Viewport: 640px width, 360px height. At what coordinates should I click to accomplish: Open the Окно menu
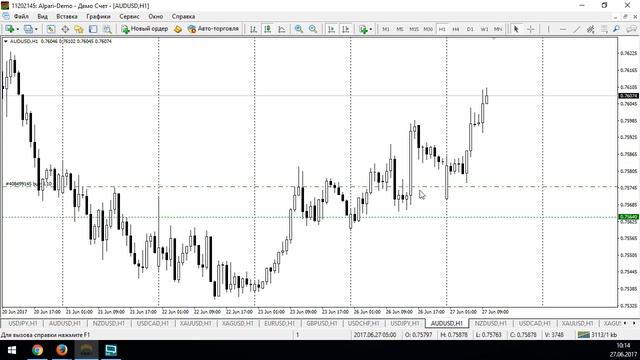coord(156,16)
